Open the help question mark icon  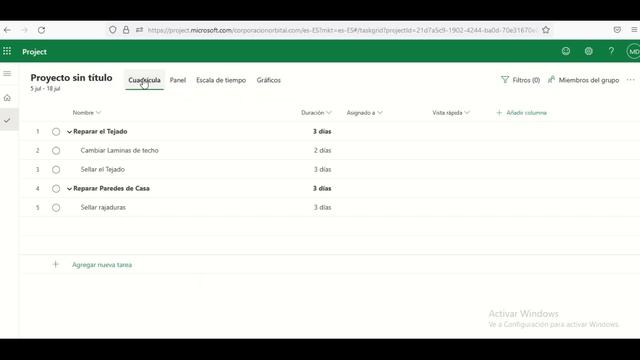click(611, 51)
